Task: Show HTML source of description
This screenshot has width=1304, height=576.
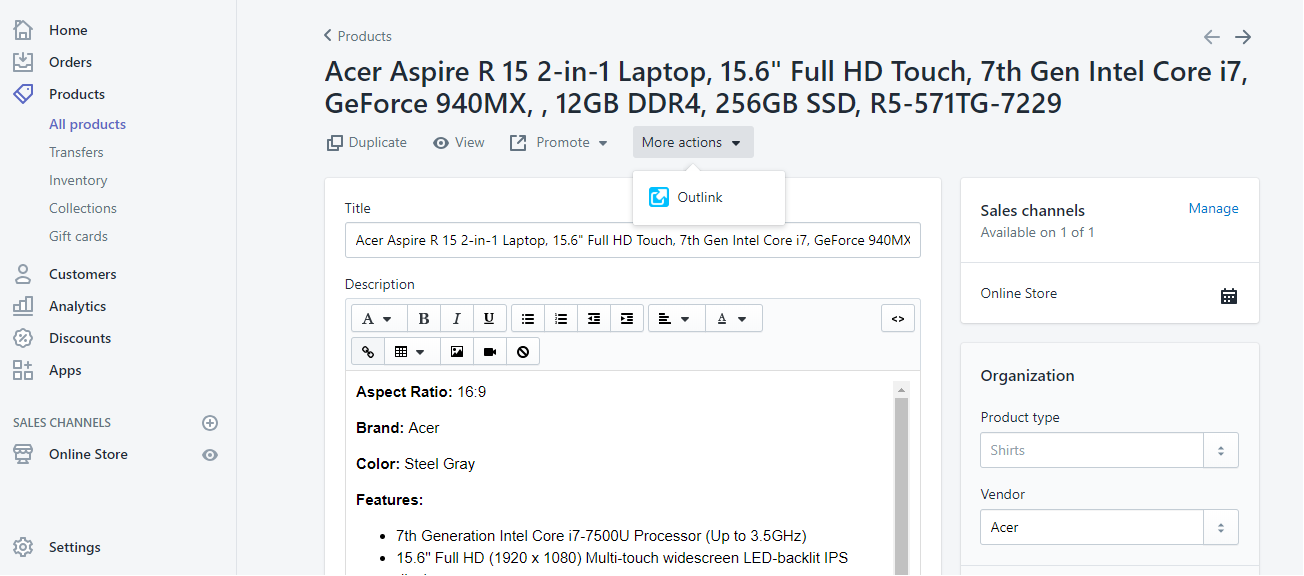Action: click(x=898, y=319)
